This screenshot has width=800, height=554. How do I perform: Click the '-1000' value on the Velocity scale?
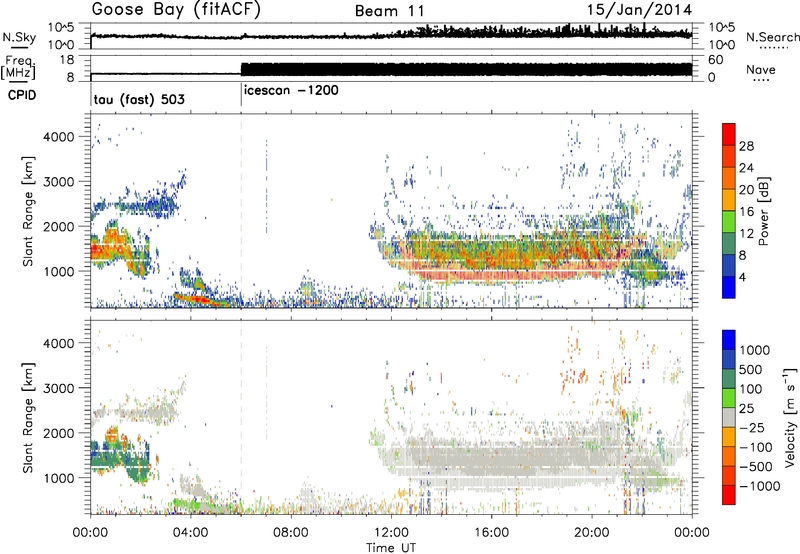click(x=760, y=486)
